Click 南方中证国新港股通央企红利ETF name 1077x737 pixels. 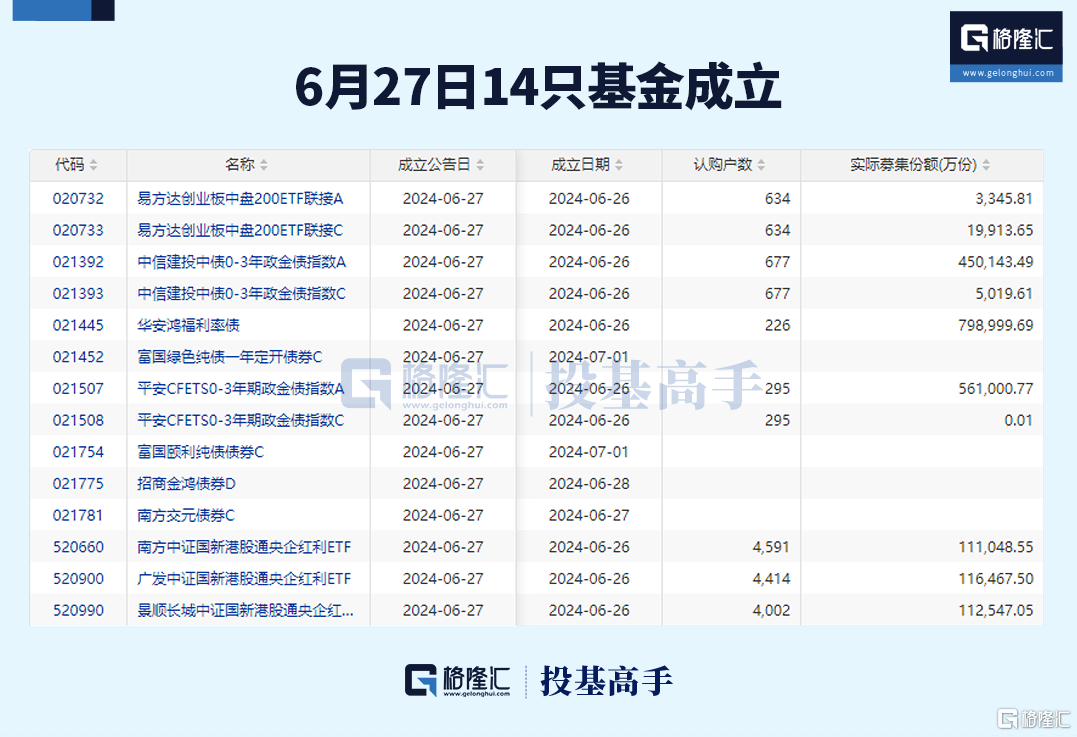244,547
